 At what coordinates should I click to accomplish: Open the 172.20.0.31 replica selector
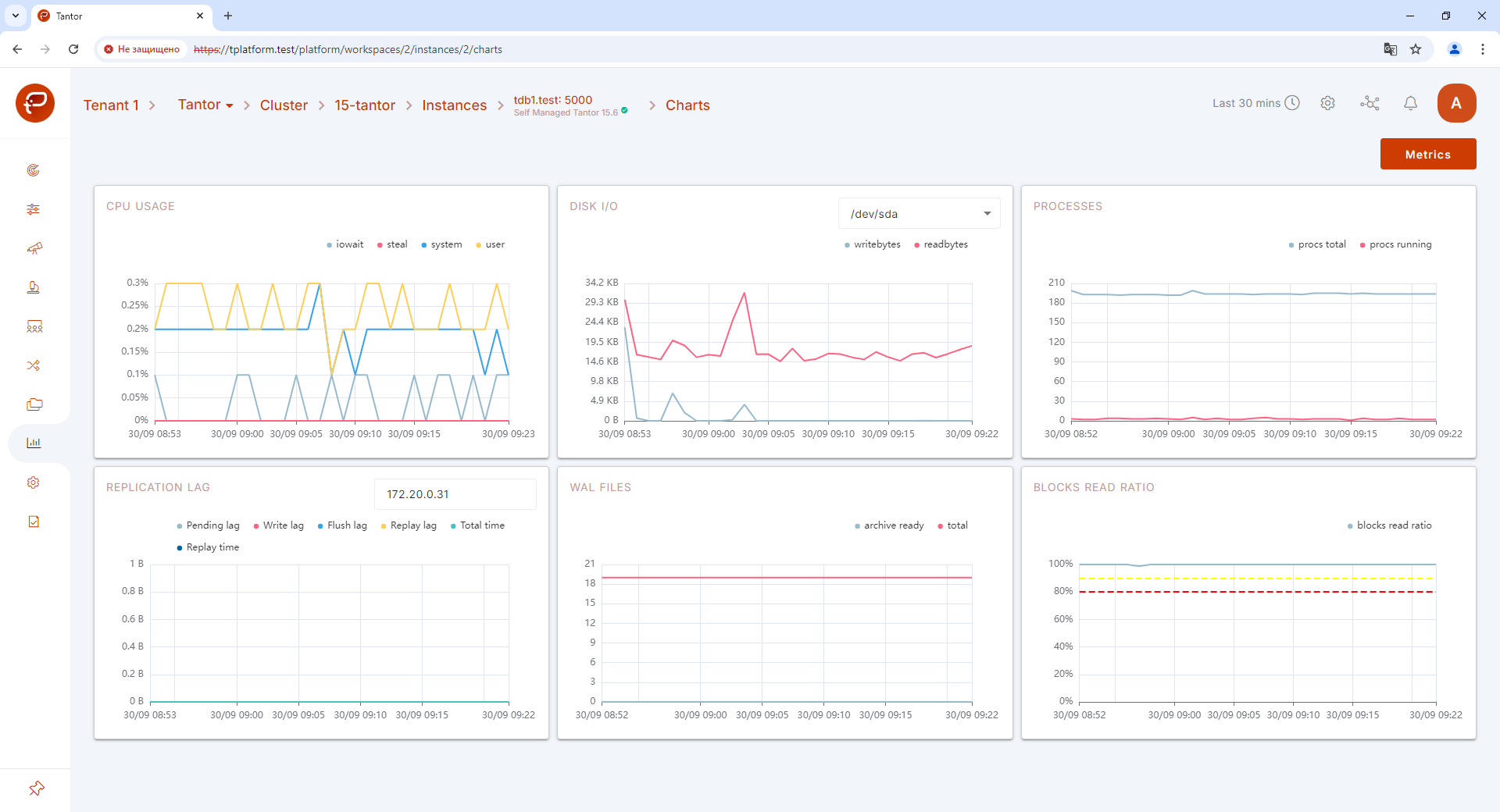[455, 494]
